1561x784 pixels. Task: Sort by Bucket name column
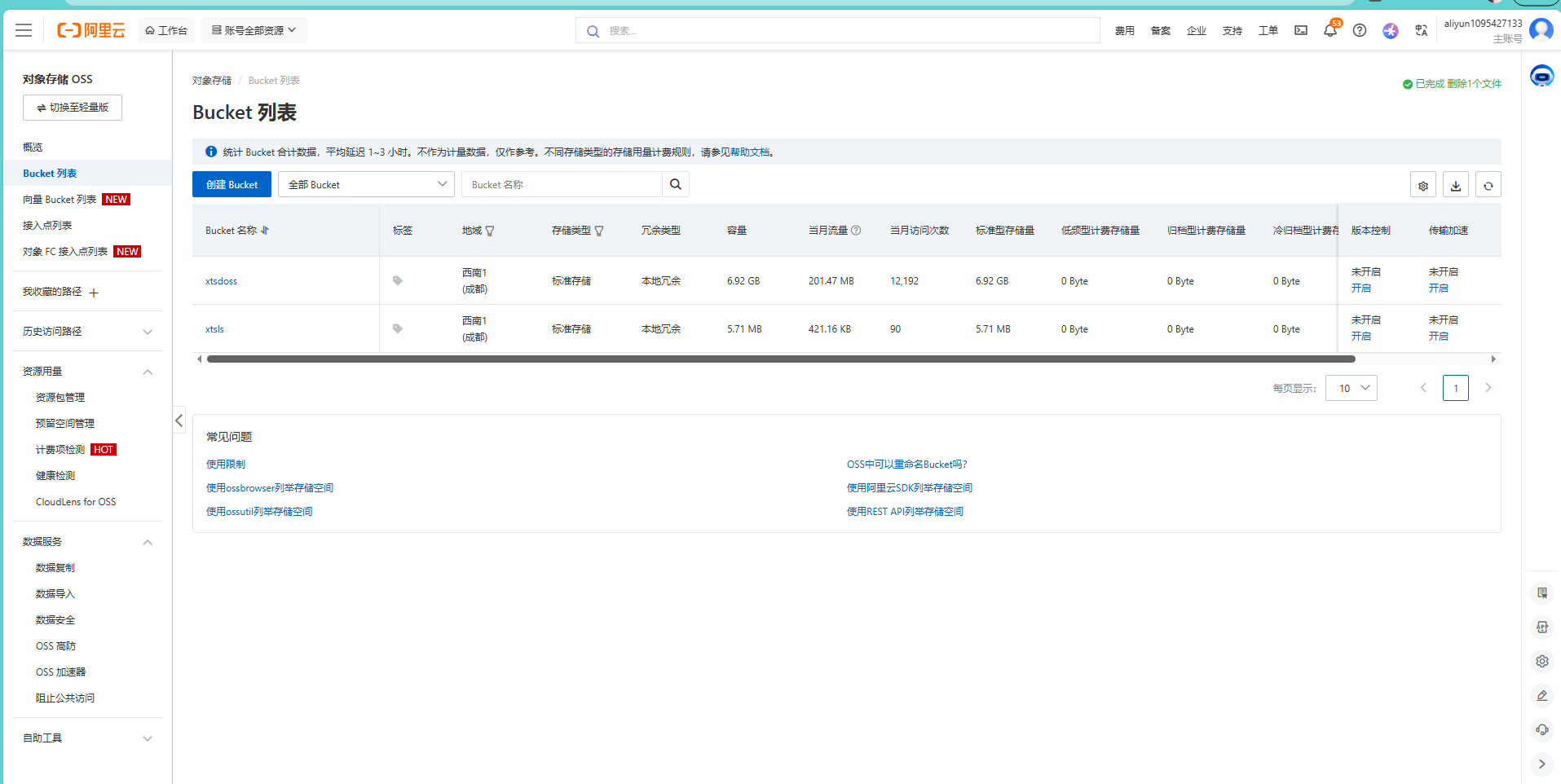(x=265, y=231)
